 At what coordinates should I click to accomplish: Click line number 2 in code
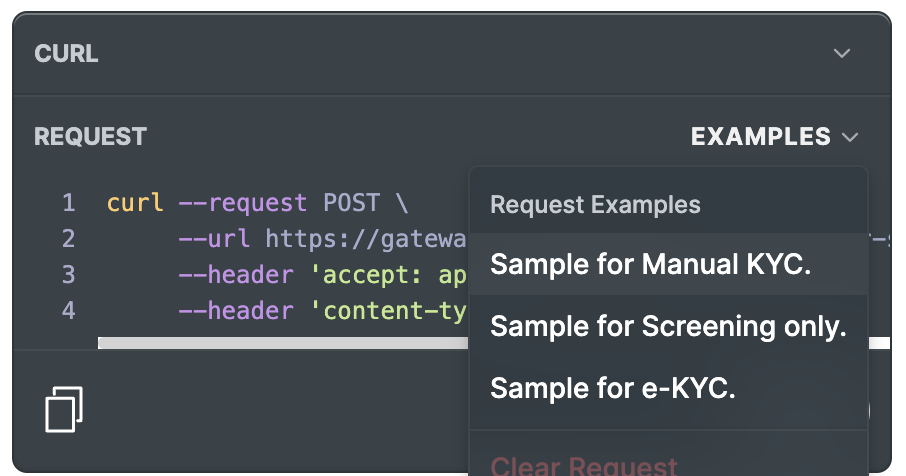pos(68,239)
